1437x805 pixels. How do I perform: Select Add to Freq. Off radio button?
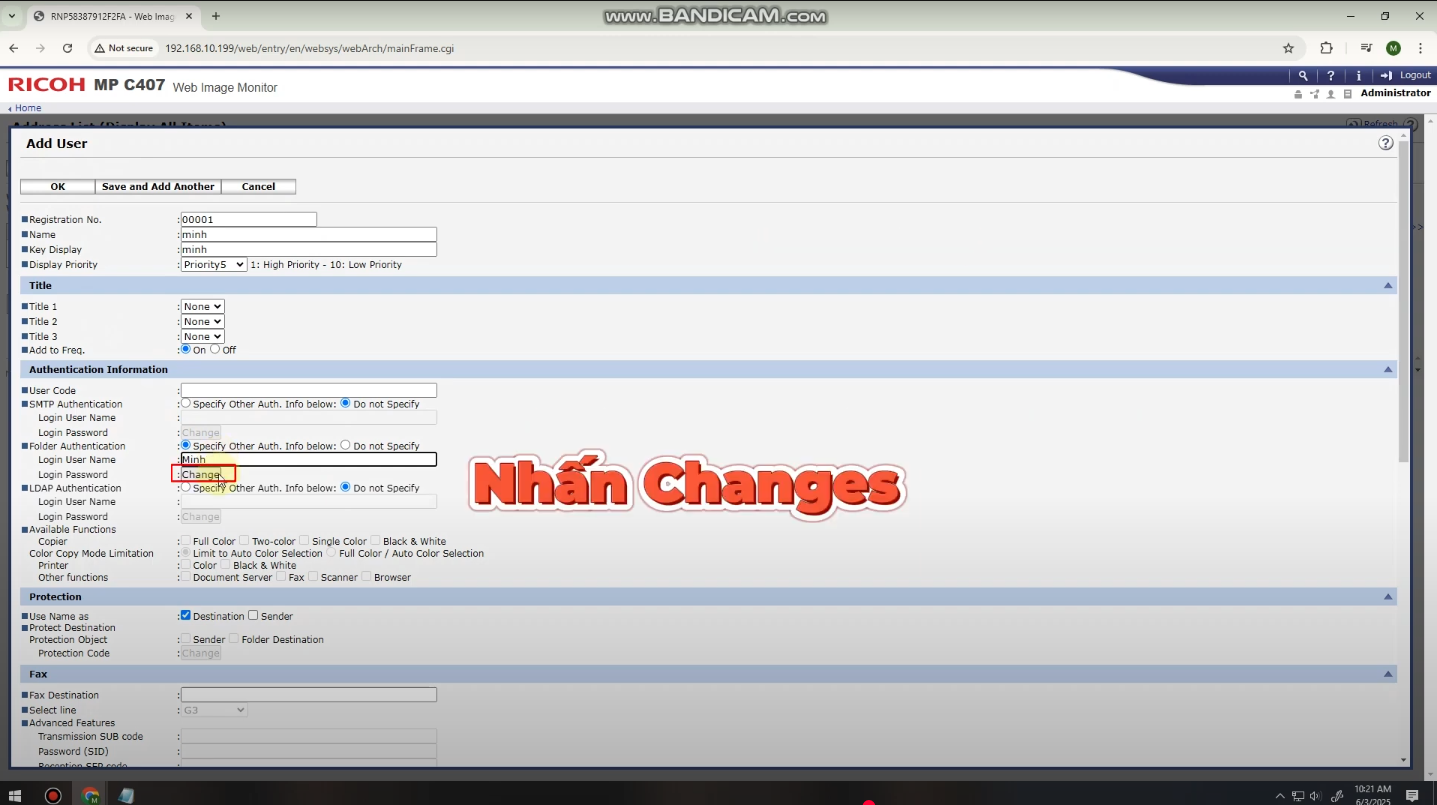(x=215, y=350)
